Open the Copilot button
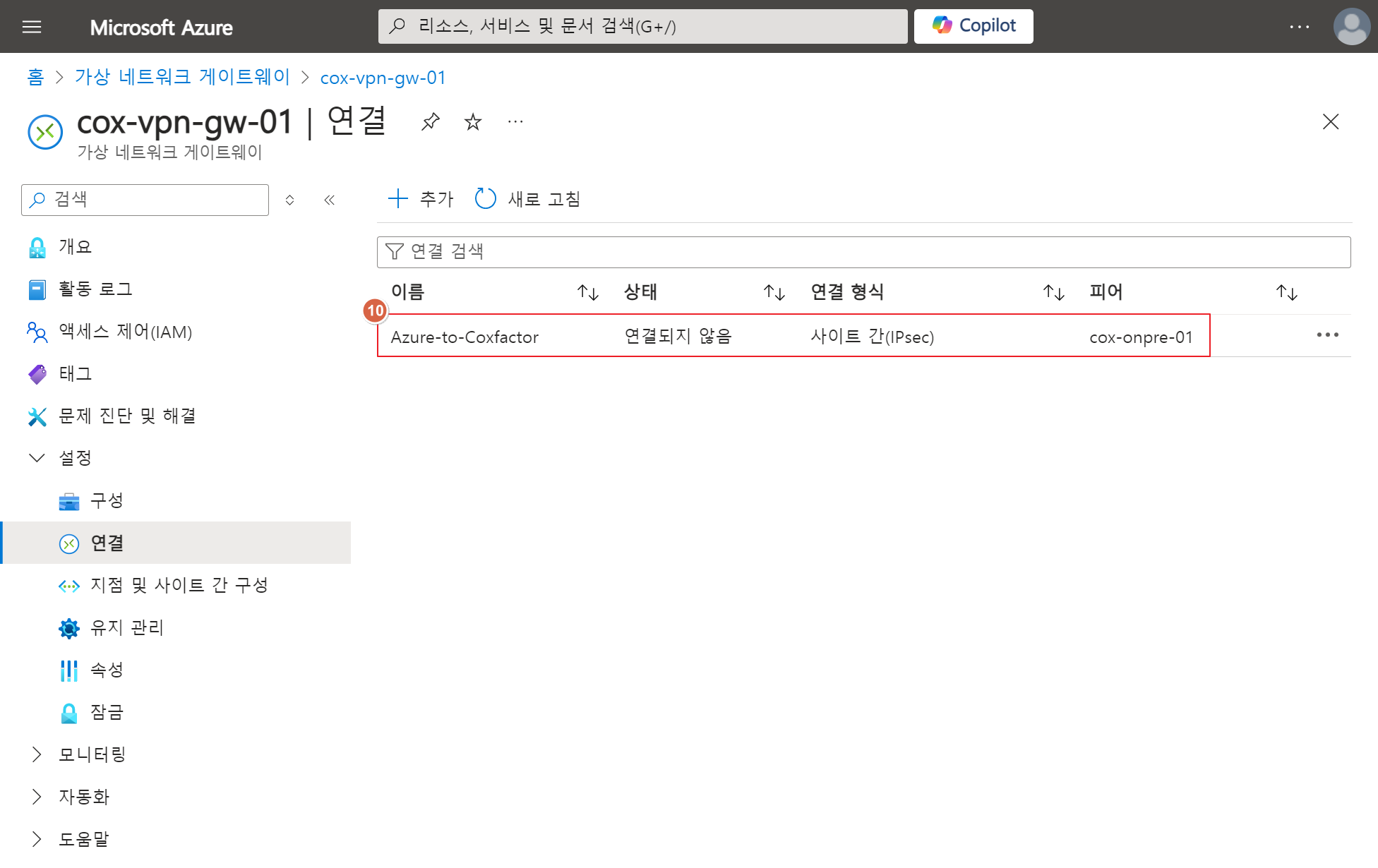This screenshot has height=868, width=1378. pos(973,26)
